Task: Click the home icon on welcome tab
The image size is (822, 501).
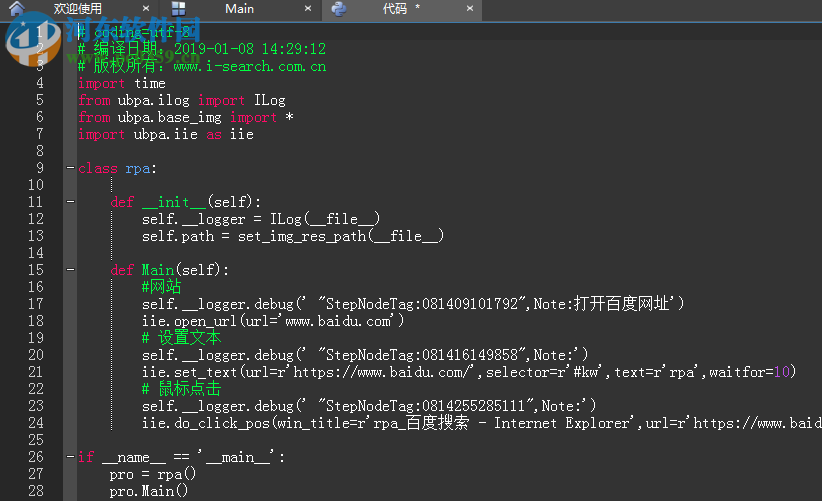Action: click(17, 8)
